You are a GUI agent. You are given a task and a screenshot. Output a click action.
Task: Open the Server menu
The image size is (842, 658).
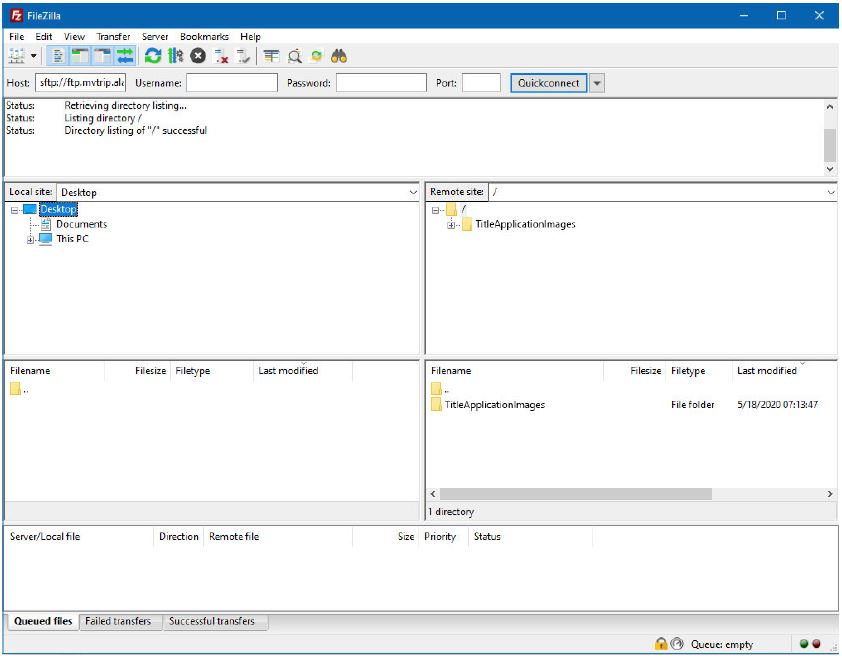[x=155, y=37]
